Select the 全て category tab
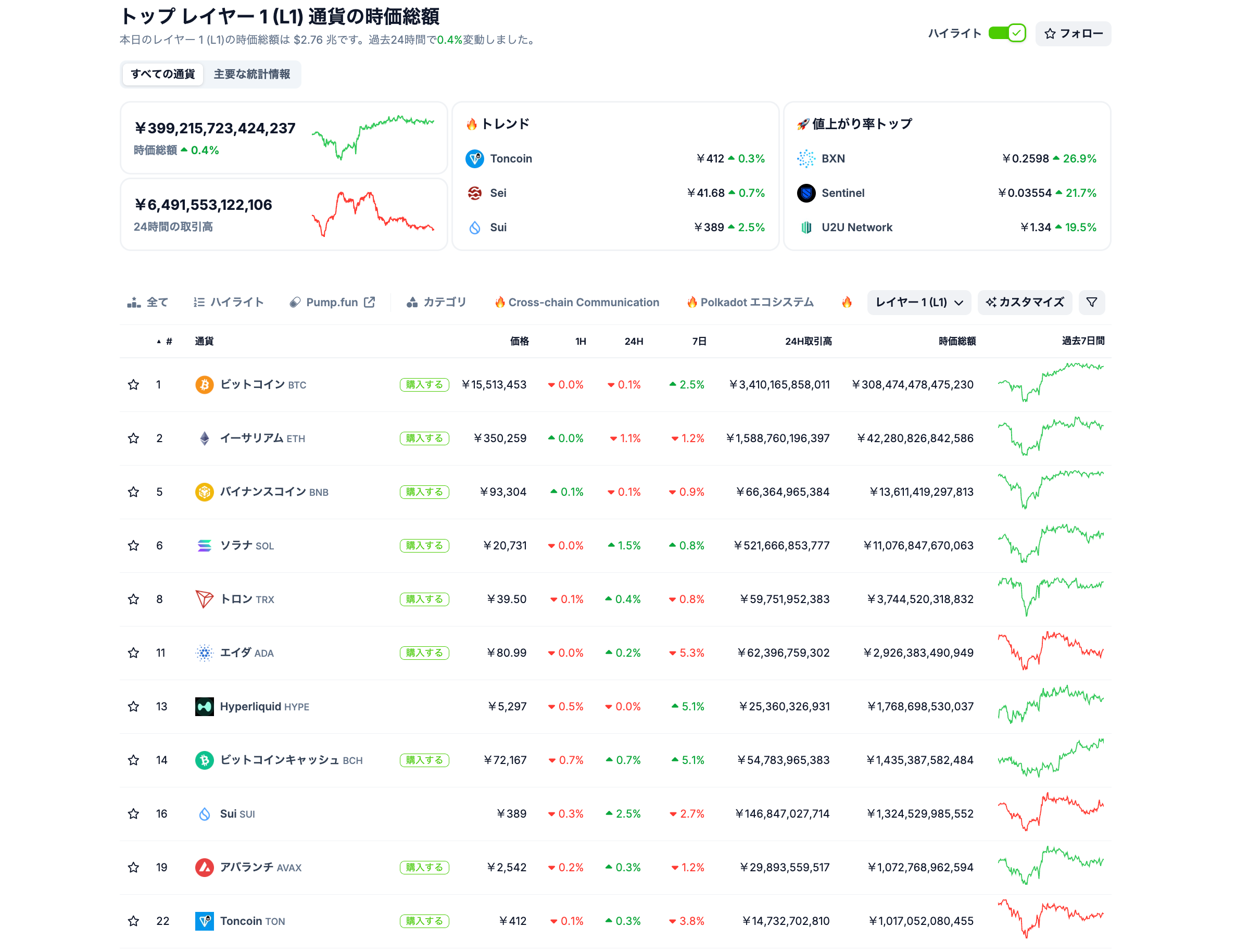Image resolution: width=1236 pixels, height=952 pixels. click(148, 303)
